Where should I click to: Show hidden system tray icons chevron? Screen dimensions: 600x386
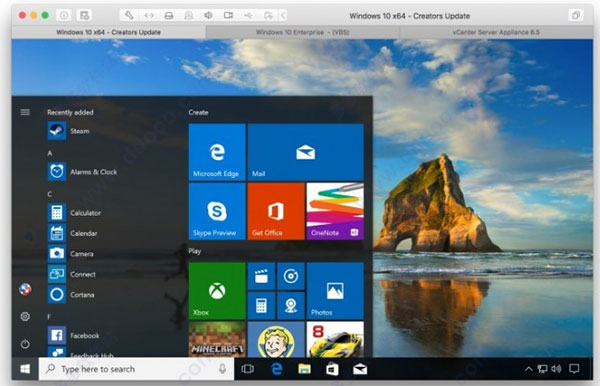click(x=528, y=369)
